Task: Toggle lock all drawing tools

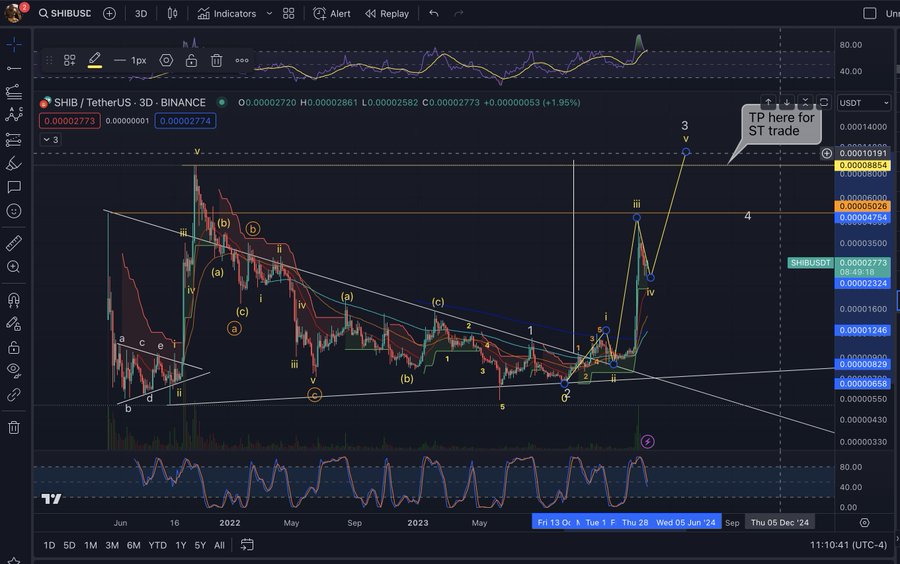Action: click(x=14, y=348)
